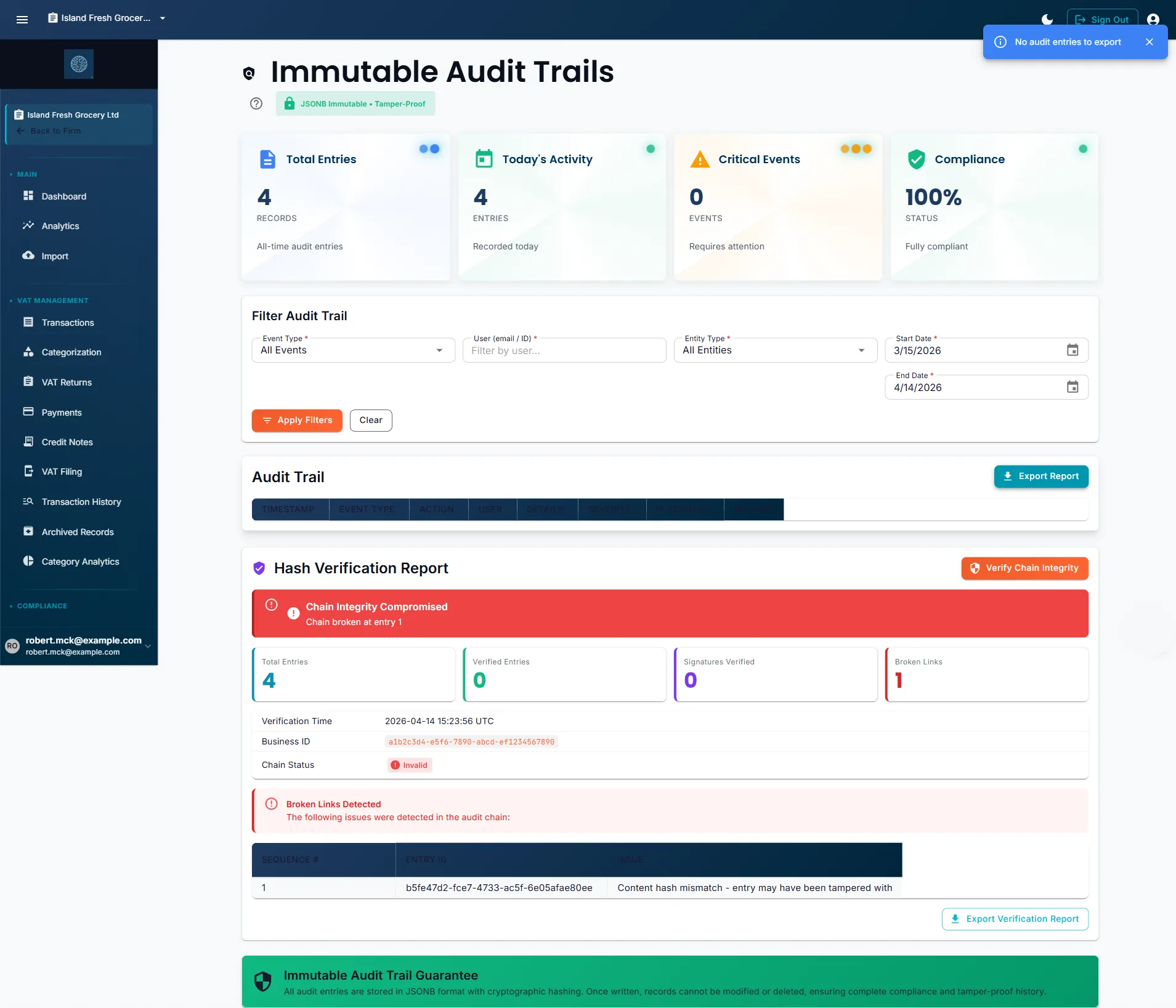Click the Broken Links count card
The image size is (1176, 1008).
point(987,674)
